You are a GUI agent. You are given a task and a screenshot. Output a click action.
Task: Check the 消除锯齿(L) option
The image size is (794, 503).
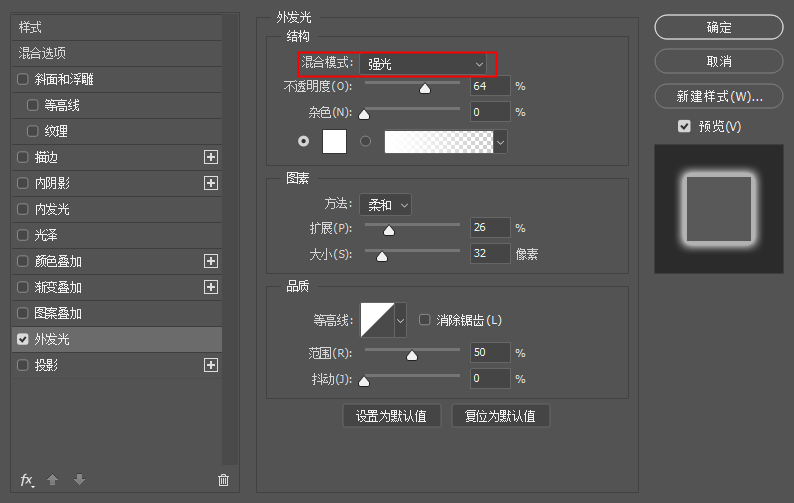[424, 320]
